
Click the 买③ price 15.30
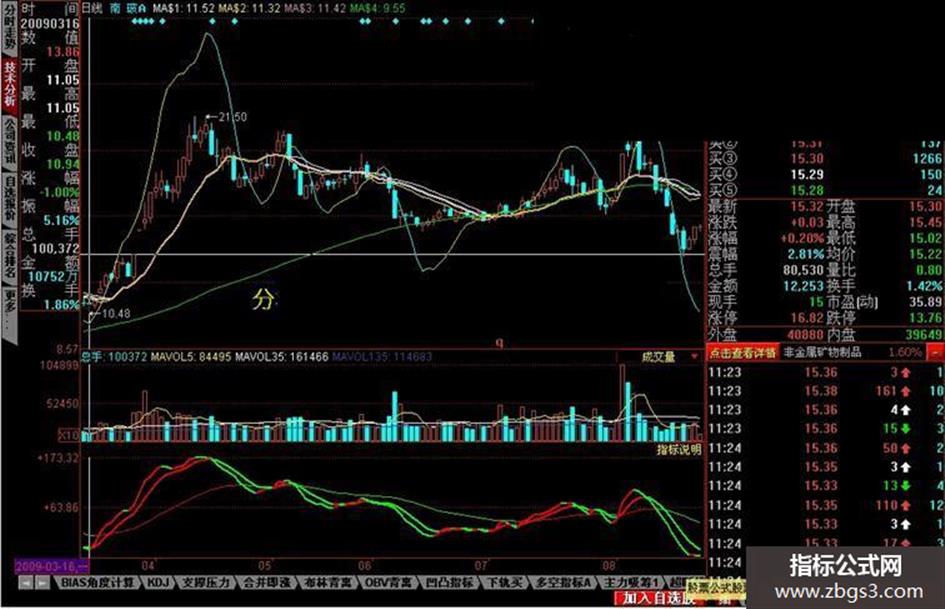click(x=806, y=159)
